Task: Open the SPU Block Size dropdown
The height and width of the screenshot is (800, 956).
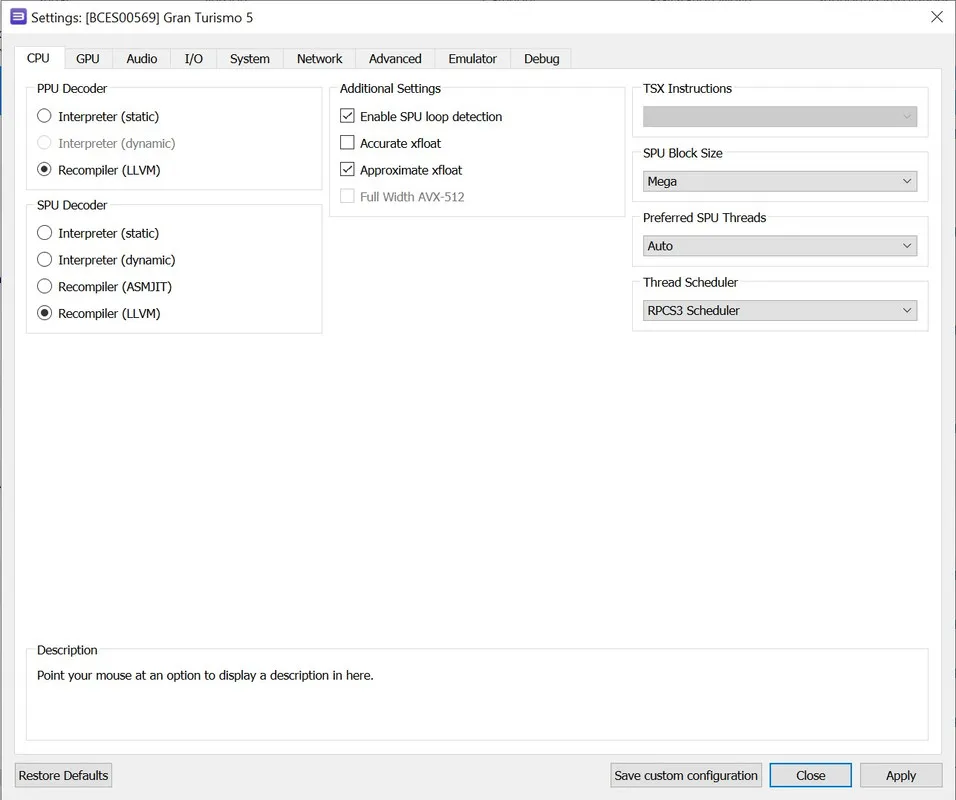Action: point(780,181)
